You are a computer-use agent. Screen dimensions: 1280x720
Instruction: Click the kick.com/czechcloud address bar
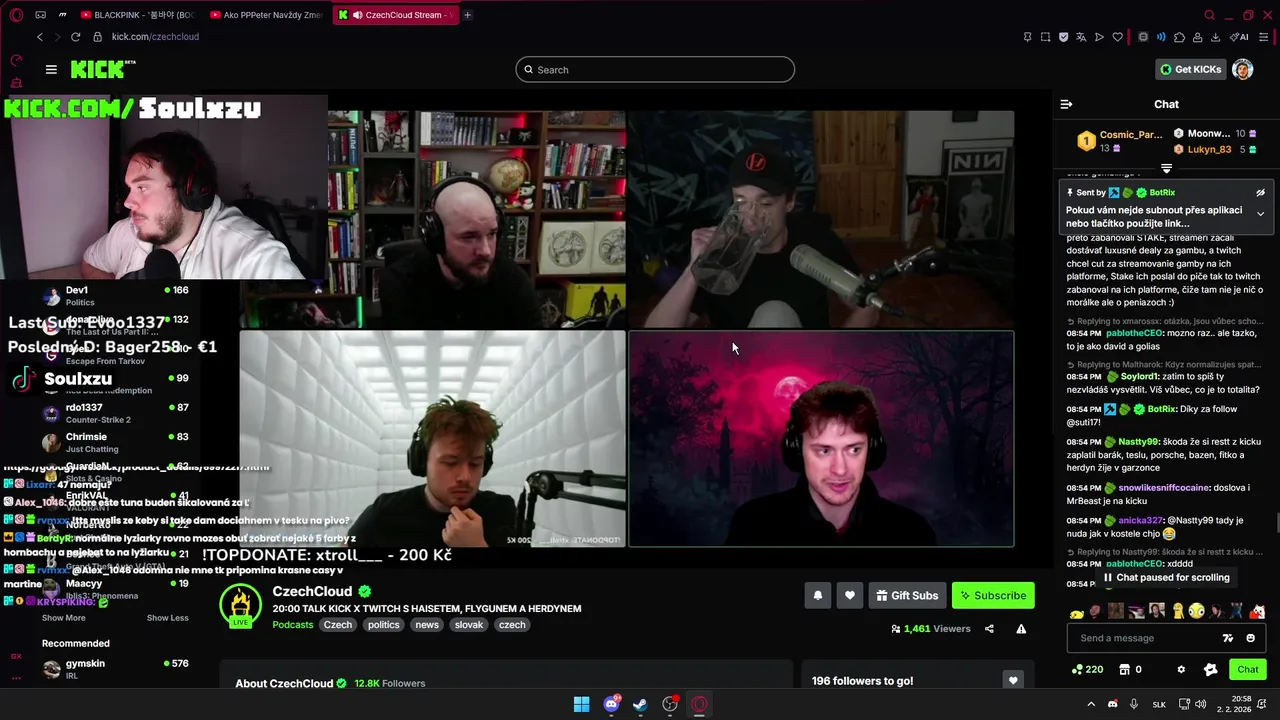pos(155,37)
